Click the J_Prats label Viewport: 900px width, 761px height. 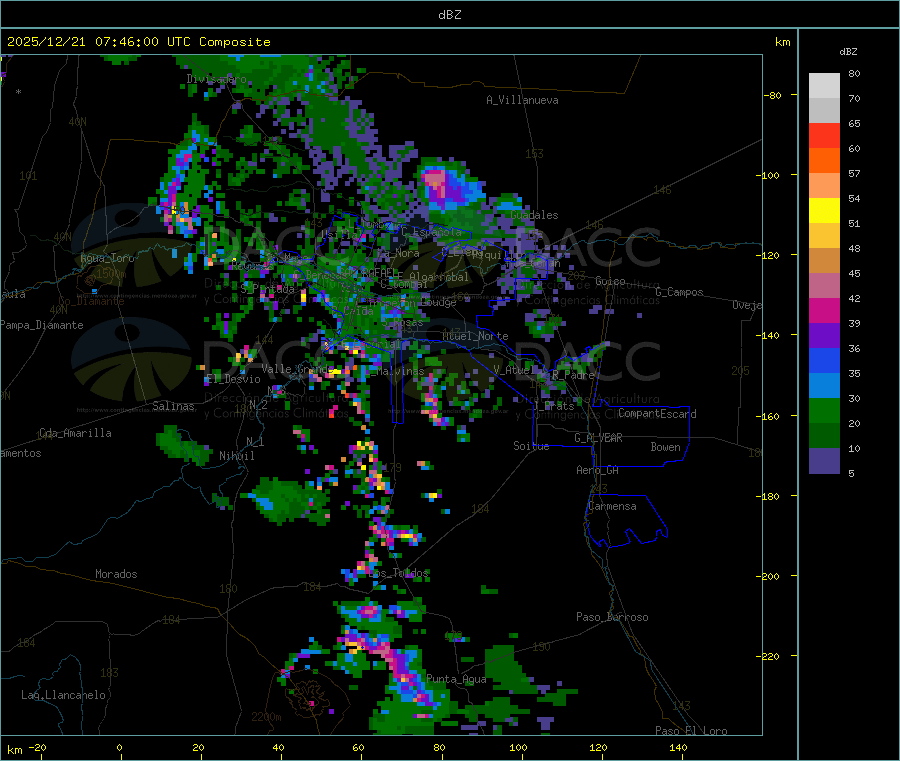[553, 406]
